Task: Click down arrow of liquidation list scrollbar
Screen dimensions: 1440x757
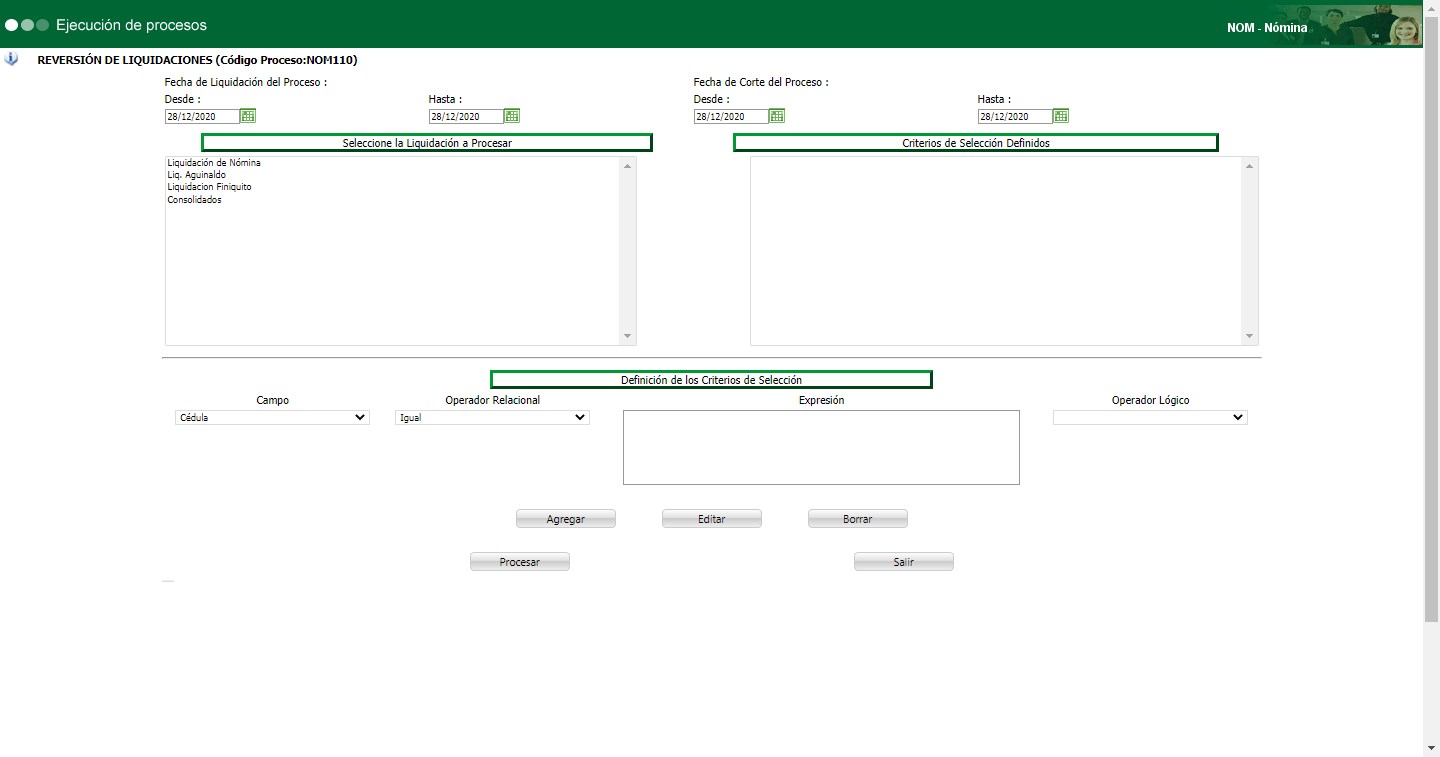Action: [x=628, y=336]
